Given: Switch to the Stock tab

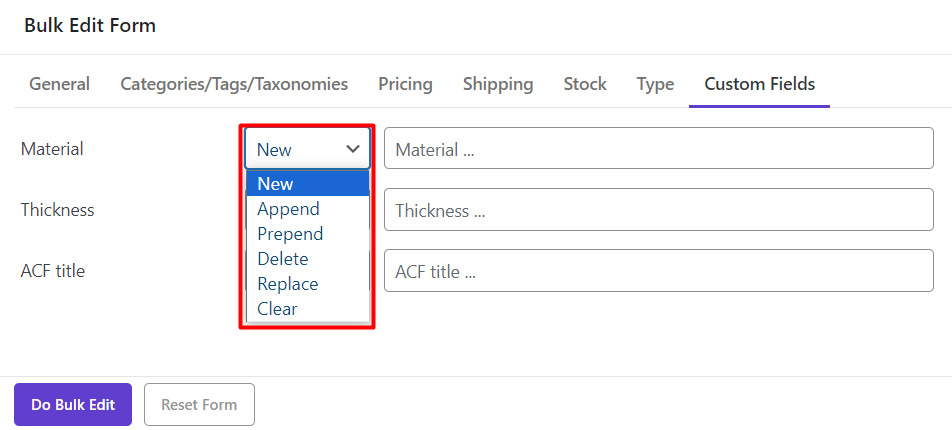Looking at the screenshot, I should tap(585, 84).
